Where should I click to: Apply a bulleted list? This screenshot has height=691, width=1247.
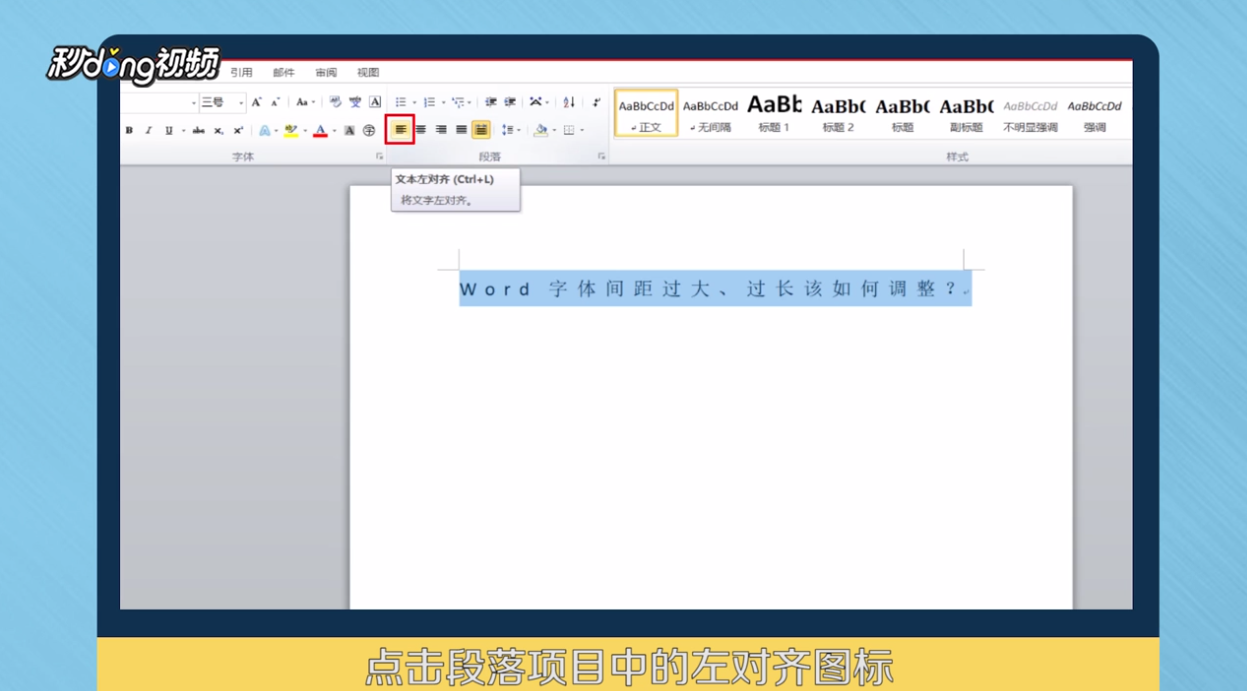pyautogui.click(x=400, y=102)
